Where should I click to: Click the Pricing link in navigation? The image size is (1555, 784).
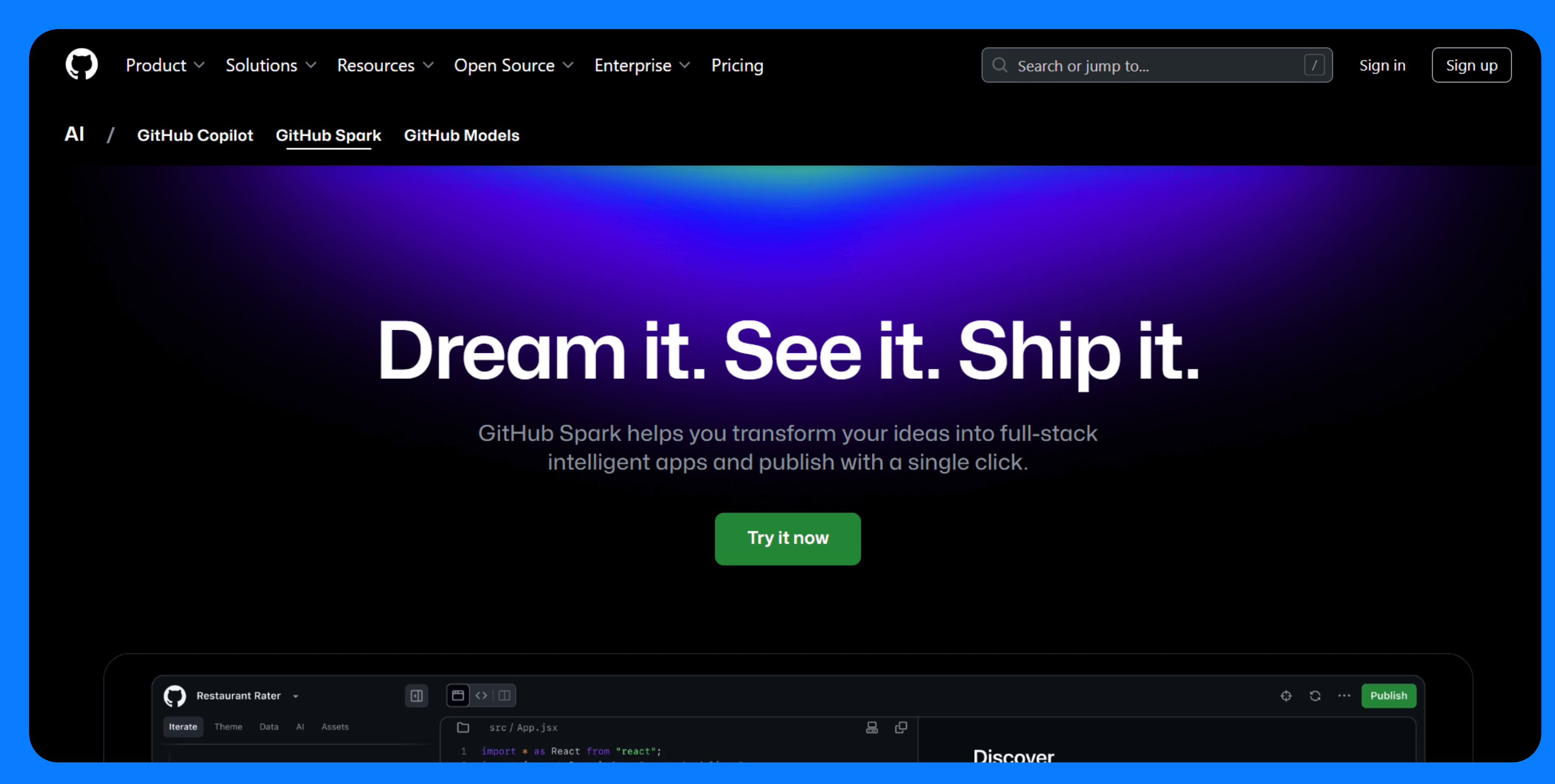[737, 65]
